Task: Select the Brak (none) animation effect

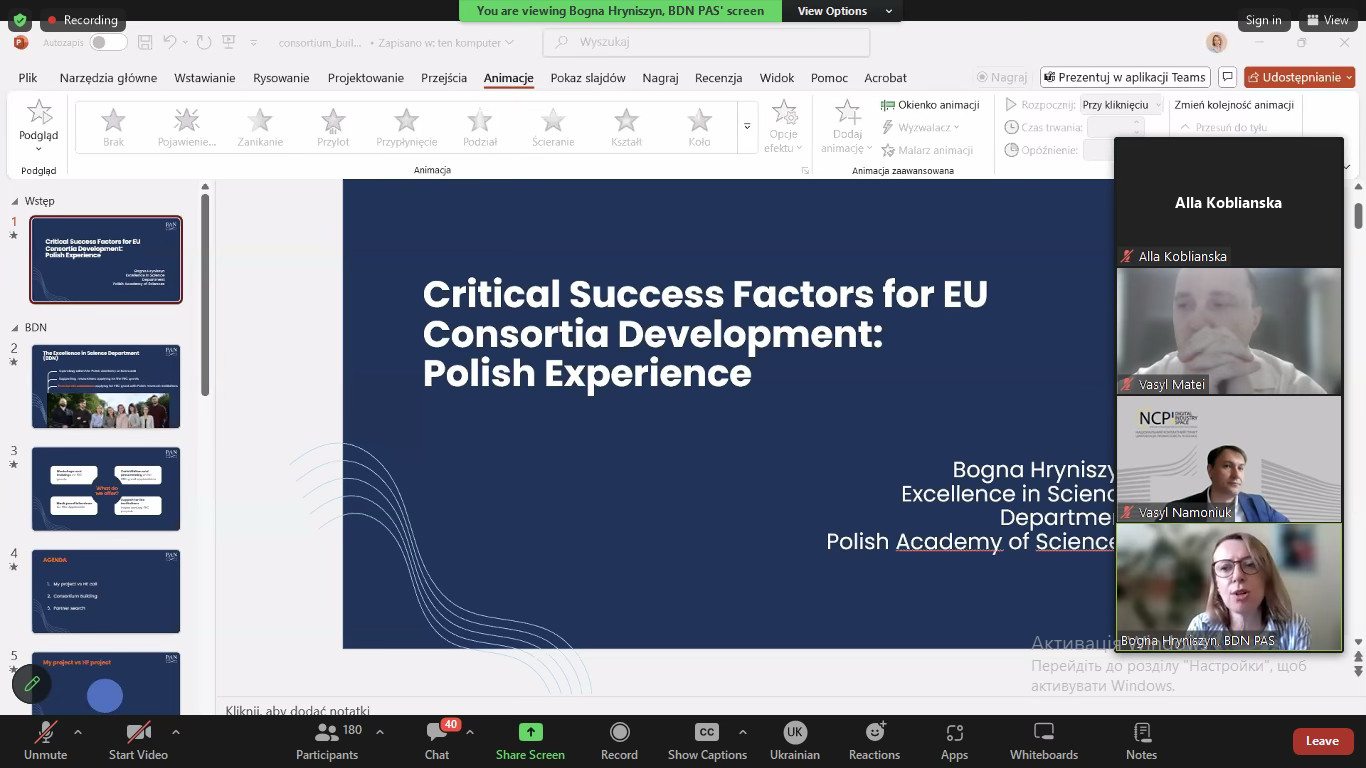Action: 114,127
